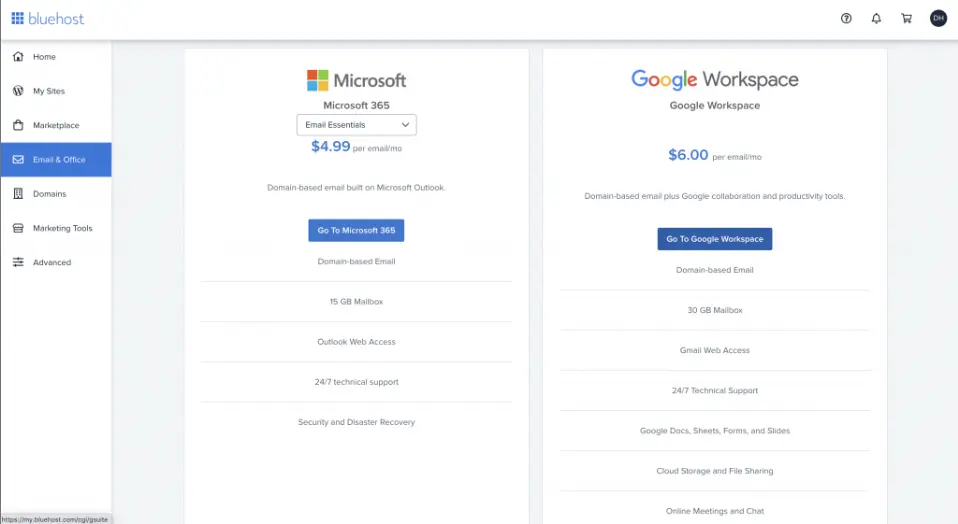Screen dimensions: 958x524
Task: Select Email & Office menu item
Action: pyautogui.click(x=59, y=160)
